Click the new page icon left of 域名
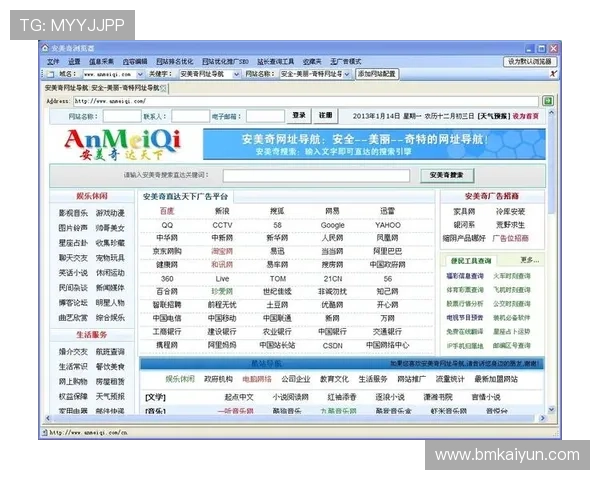 [x=50, y=74]
